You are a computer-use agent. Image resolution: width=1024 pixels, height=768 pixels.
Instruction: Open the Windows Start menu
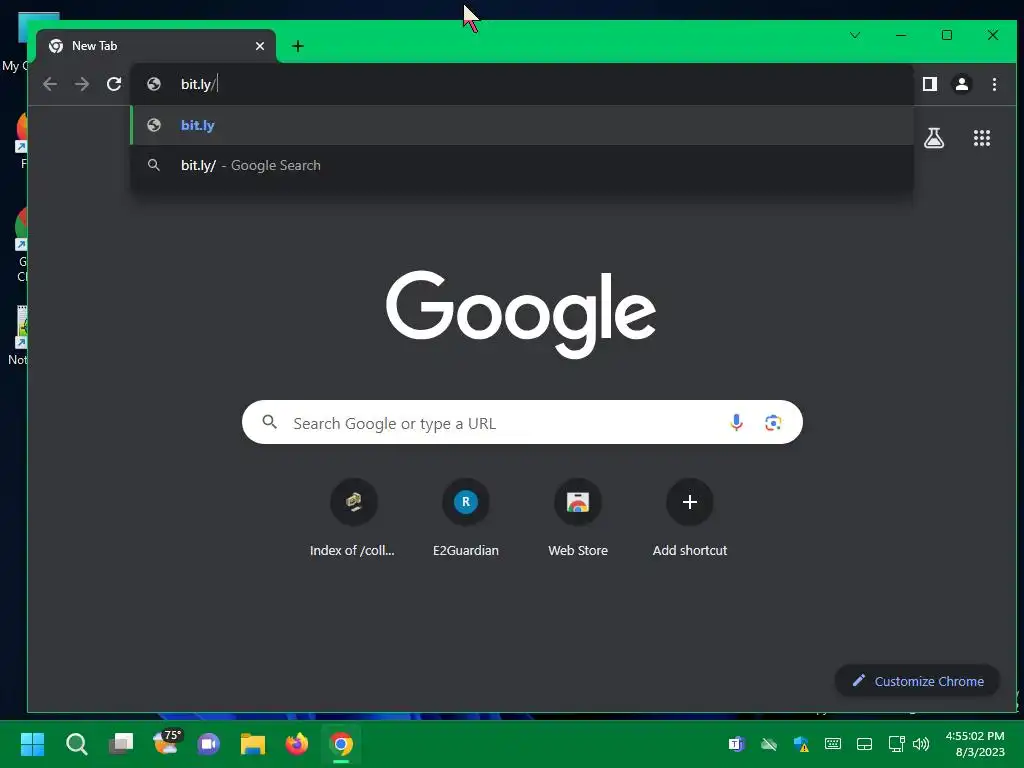[33, 744]
